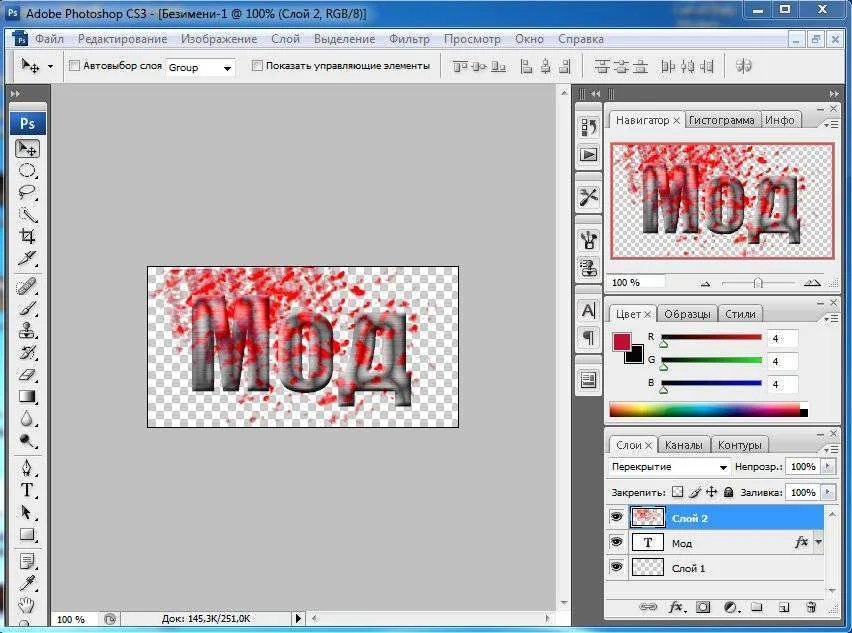Create a new layer group
This screenshot has height=633, width=852.
[x=757, y=607]
